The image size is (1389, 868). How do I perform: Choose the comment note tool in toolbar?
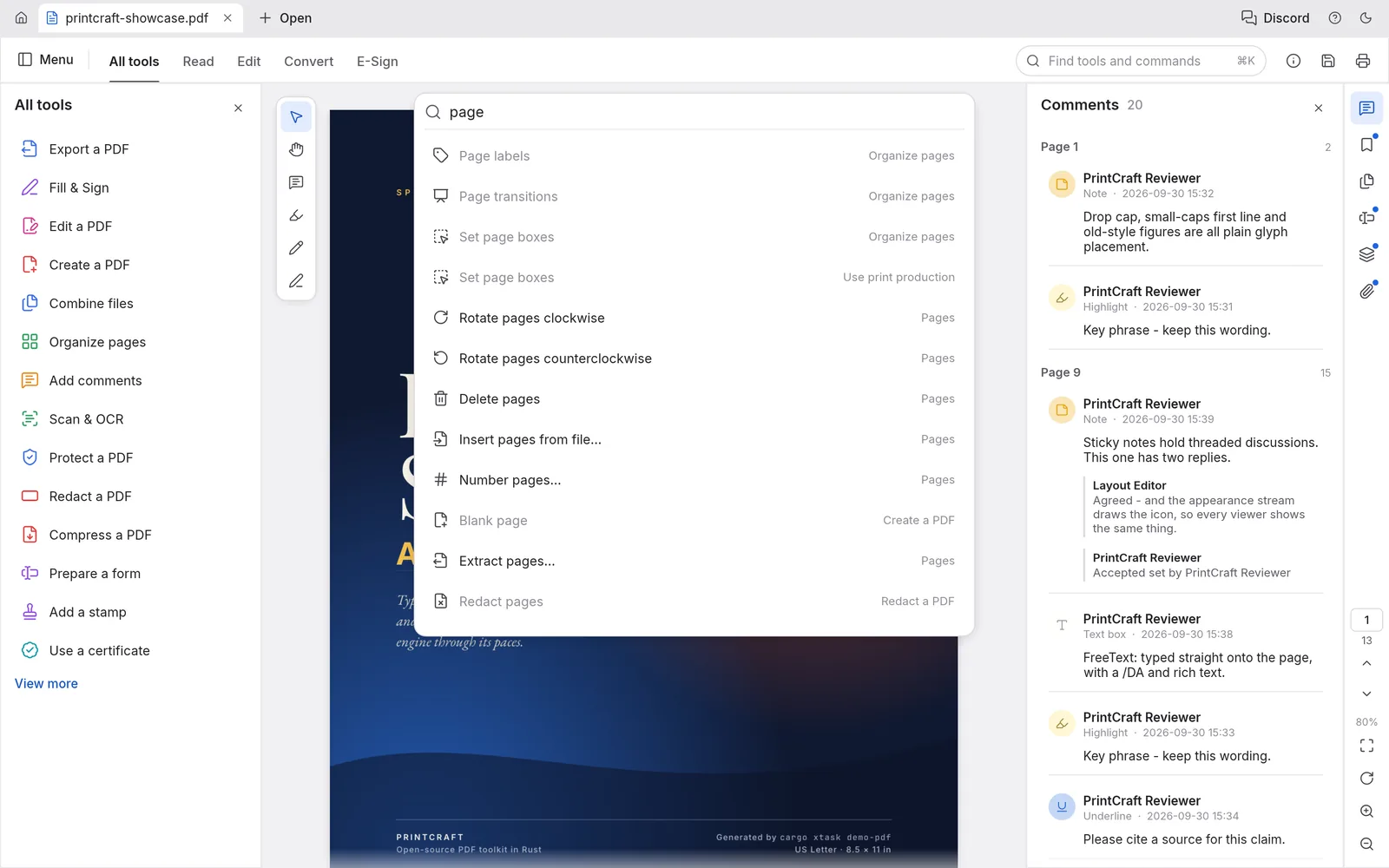click(296, 183)
